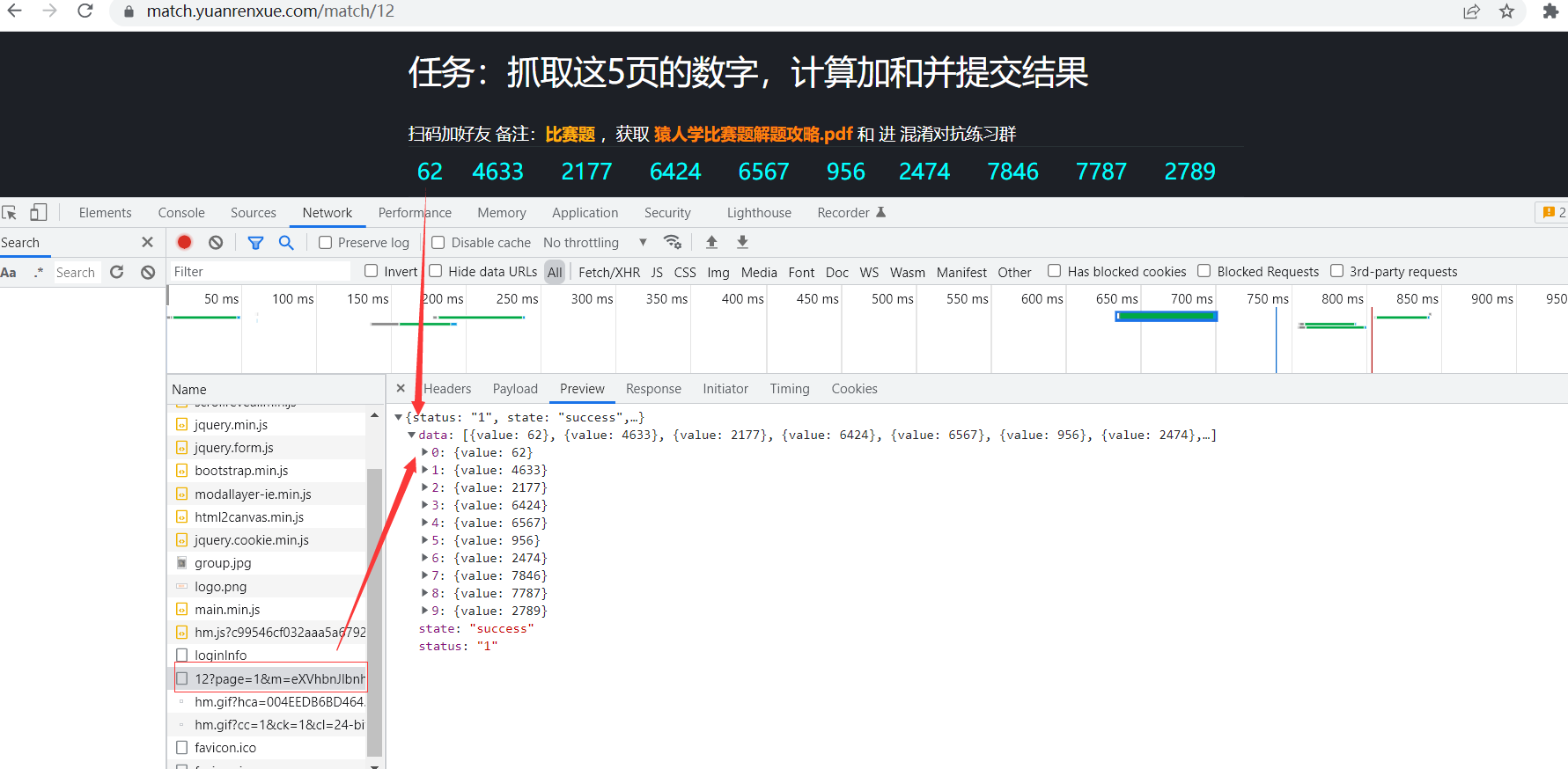Switch to the Console tab
The image size is (1568, 769).
181,213
